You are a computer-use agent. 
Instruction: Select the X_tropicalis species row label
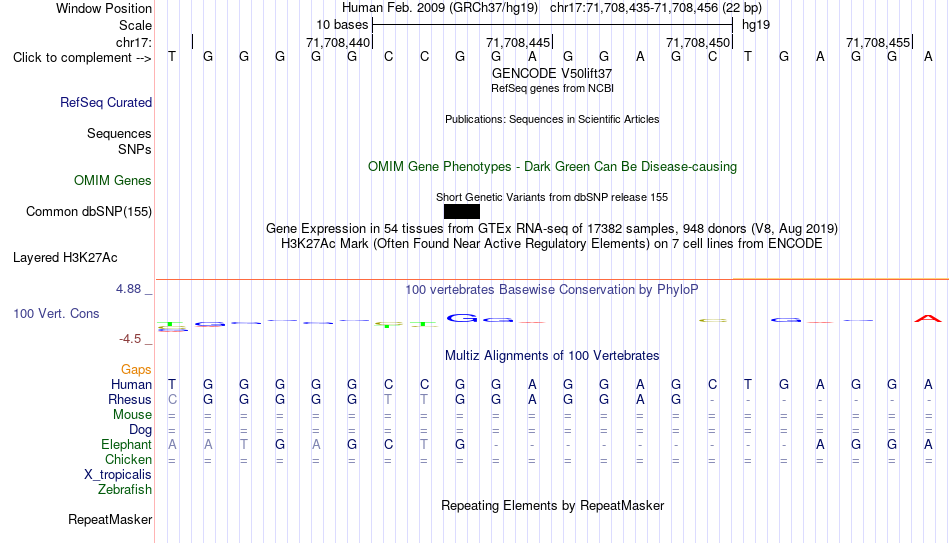(x=118, y=475)
